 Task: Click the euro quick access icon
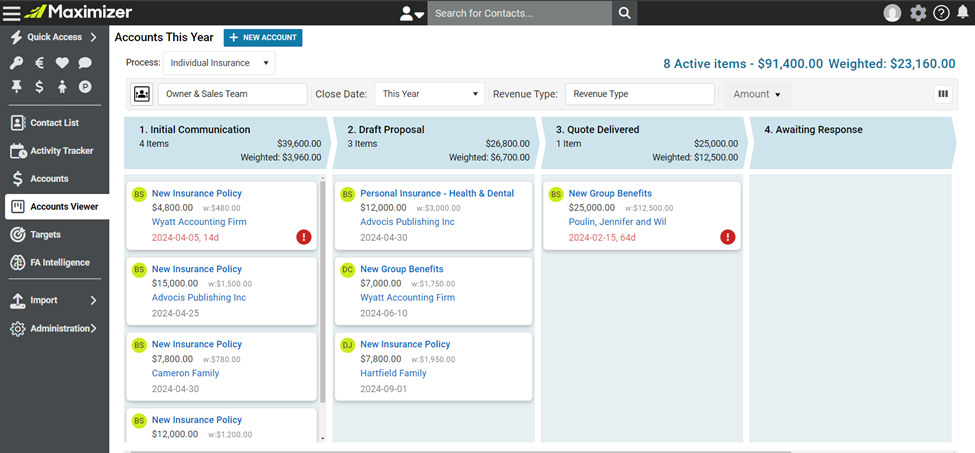[39, 63]
